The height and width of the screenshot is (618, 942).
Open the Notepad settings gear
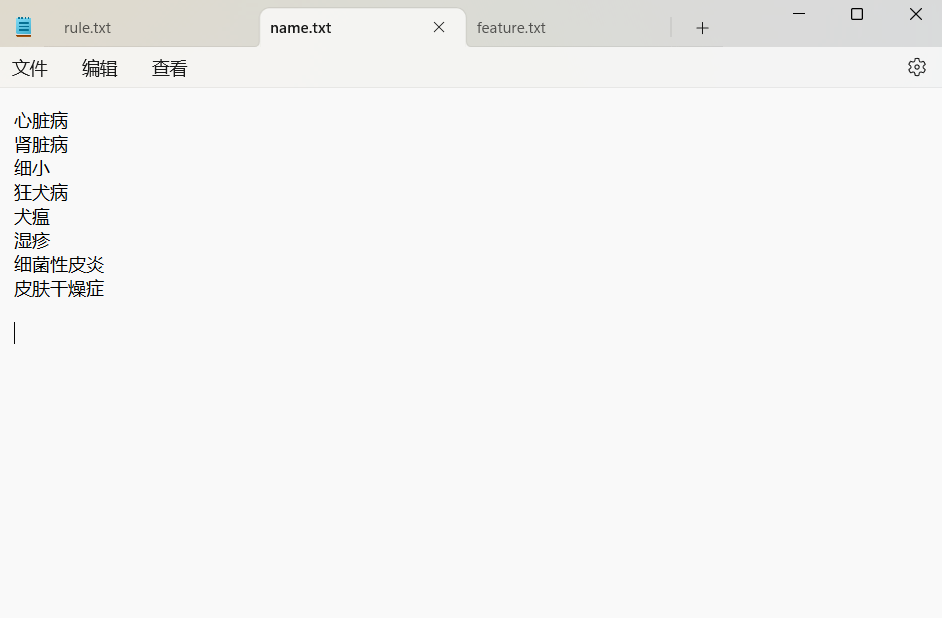pyautogui.click(x=916, y=67)
